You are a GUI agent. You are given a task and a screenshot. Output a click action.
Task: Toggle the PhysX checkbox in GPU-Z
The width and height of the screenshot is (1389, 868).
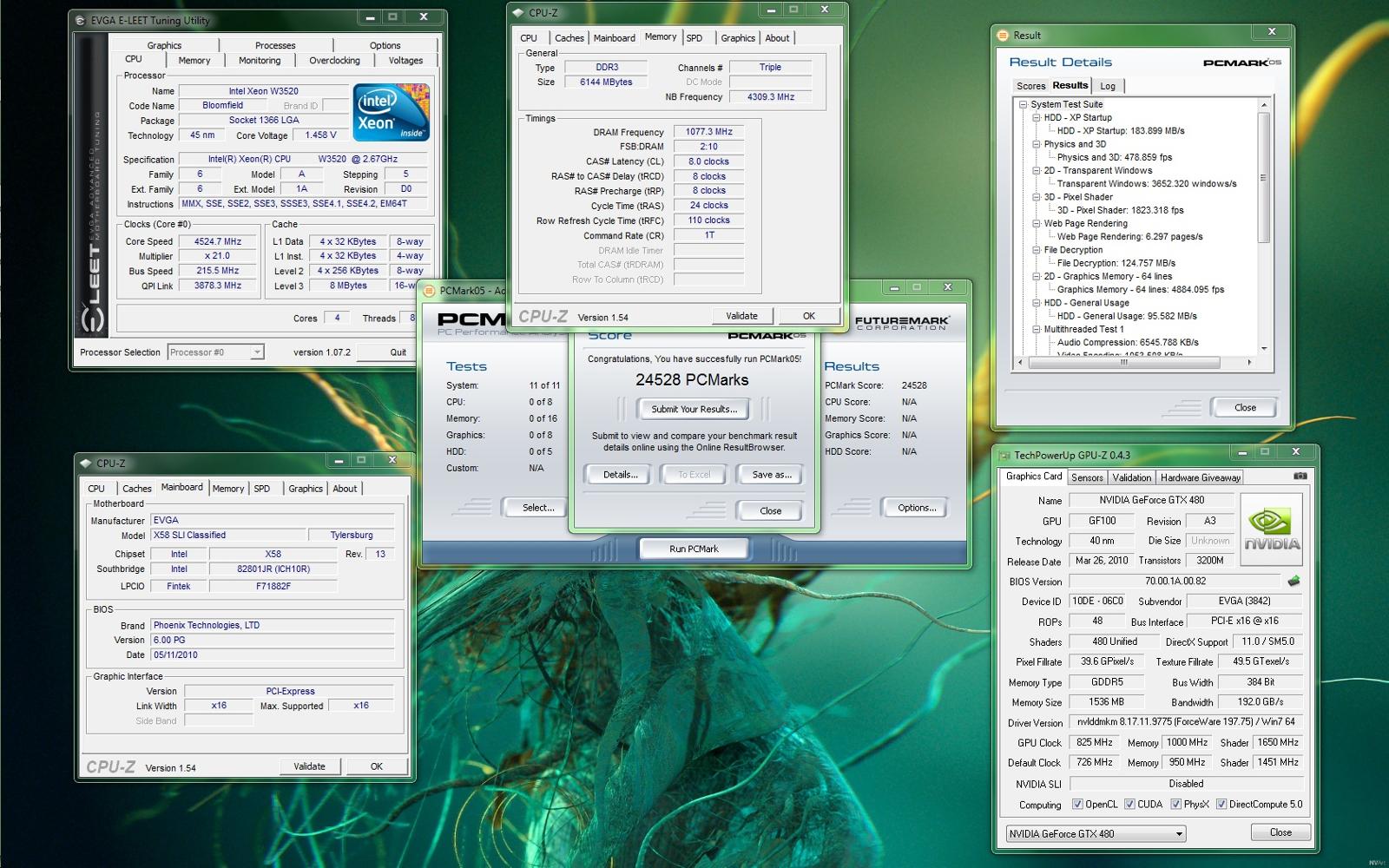(1175, 805)
